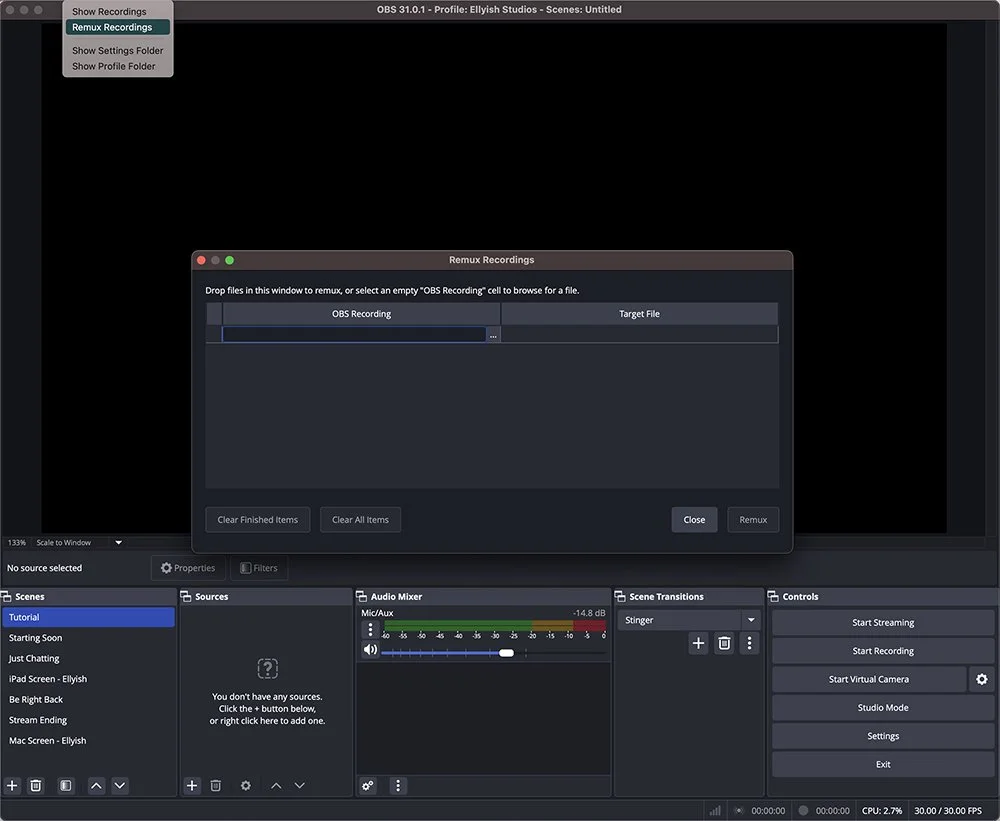Open source Filters button

pos(259,568)
